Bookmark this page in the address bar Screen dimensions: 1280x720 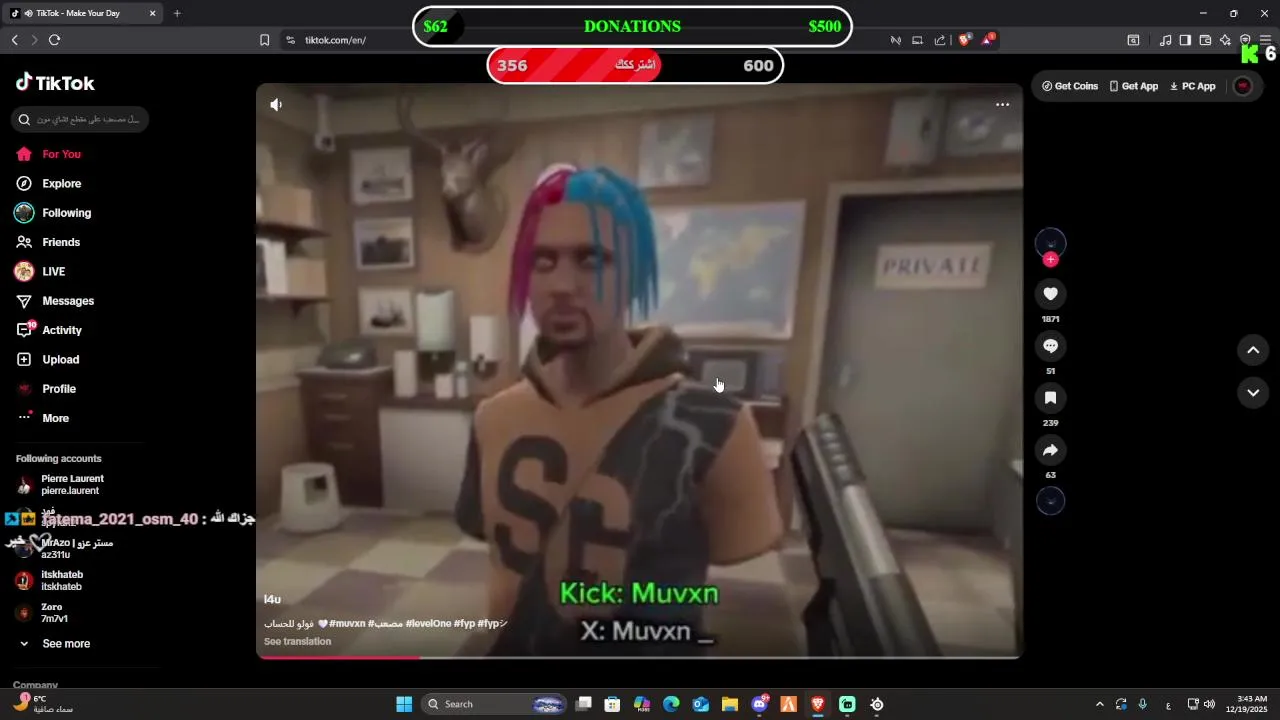point(264,40)
